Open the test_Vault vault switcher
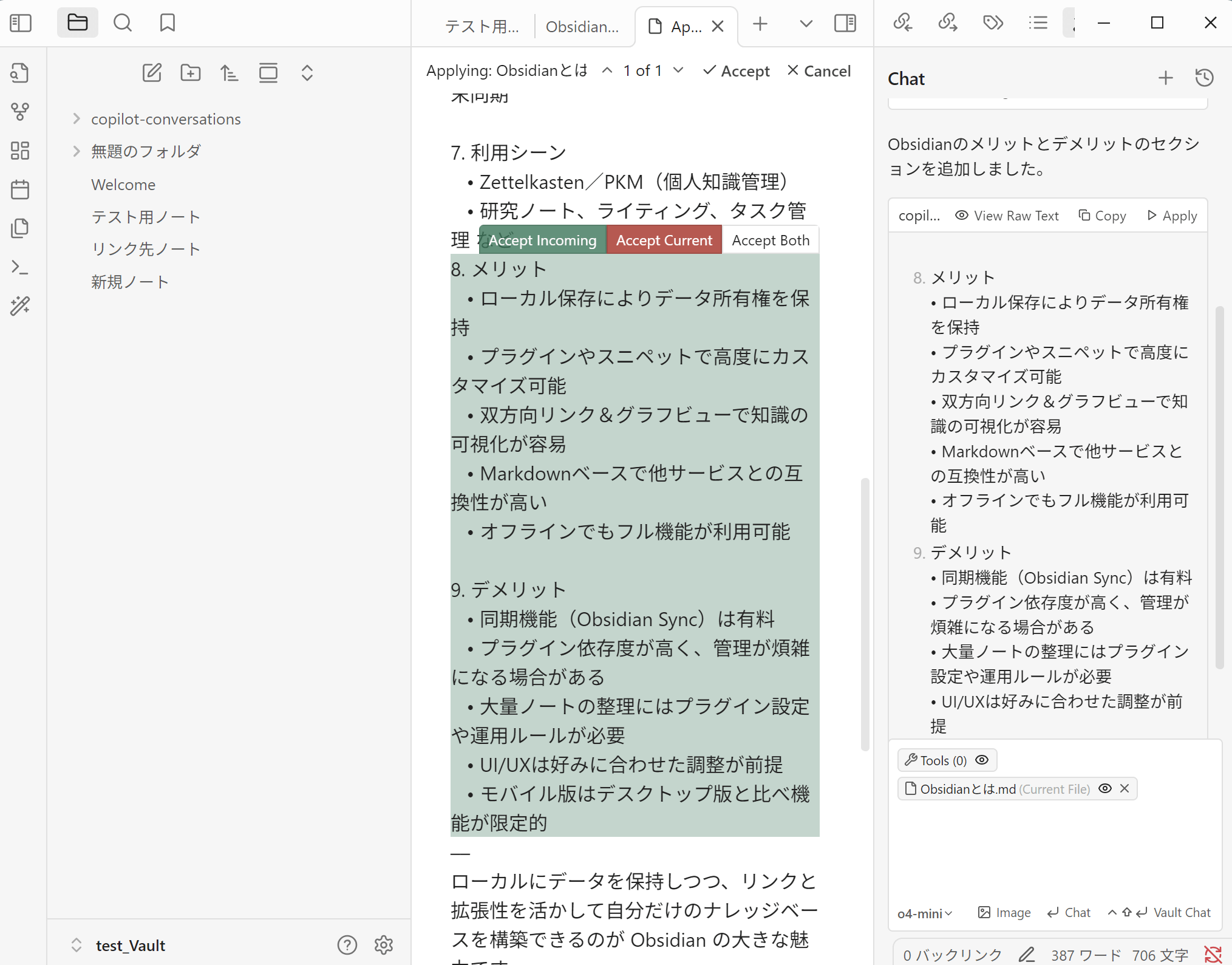This screenshot has width=1232, height=965. (119, 945)
